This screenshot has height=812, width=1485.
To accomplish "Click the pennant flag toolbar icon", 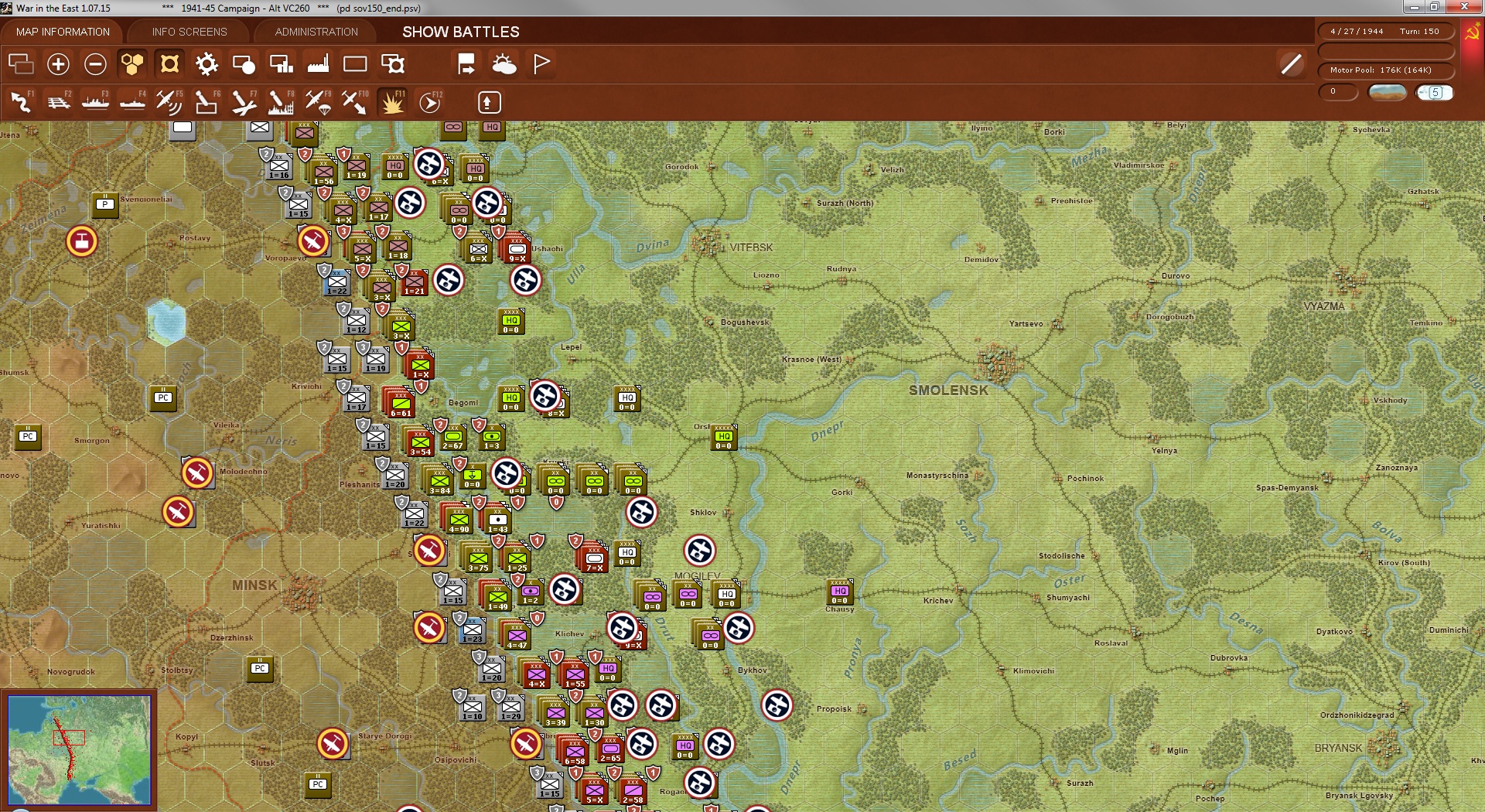I will (541, 63).
